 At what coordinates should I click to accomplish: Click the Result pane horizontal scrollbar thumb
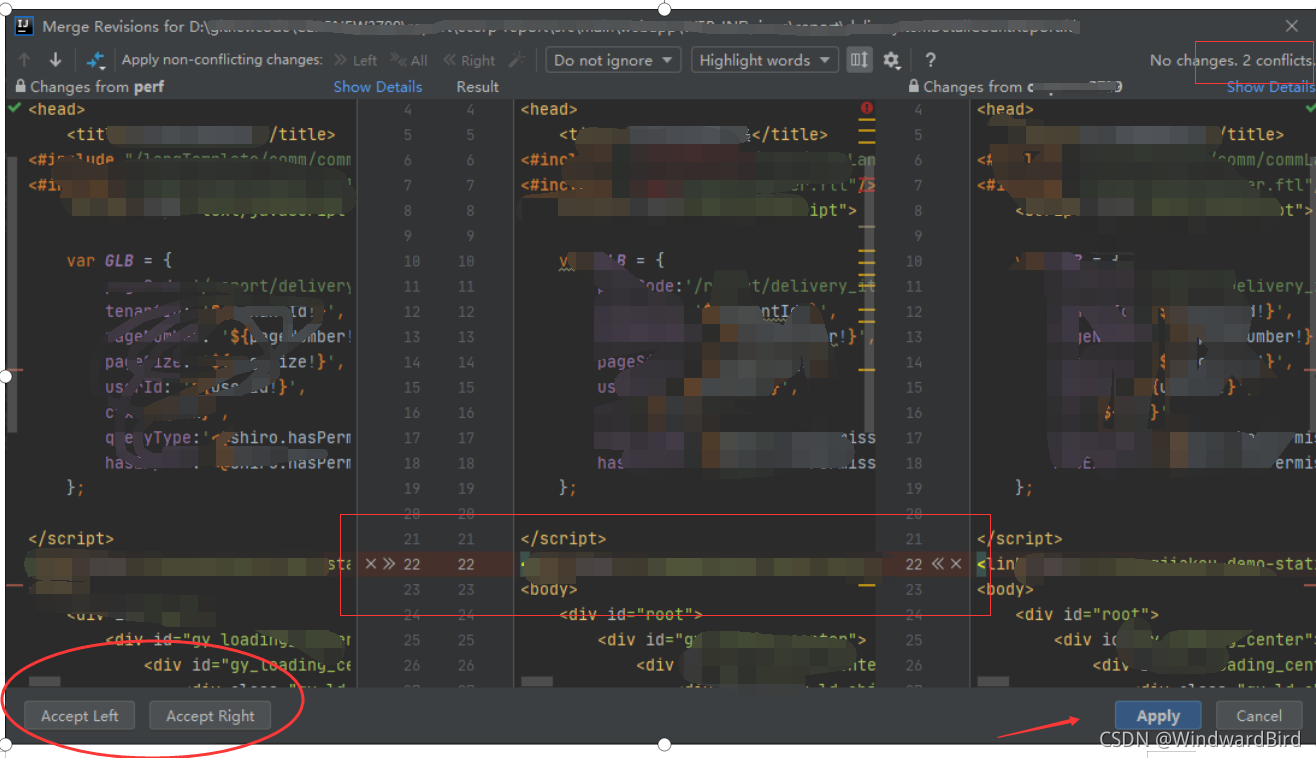pos(537,681)
